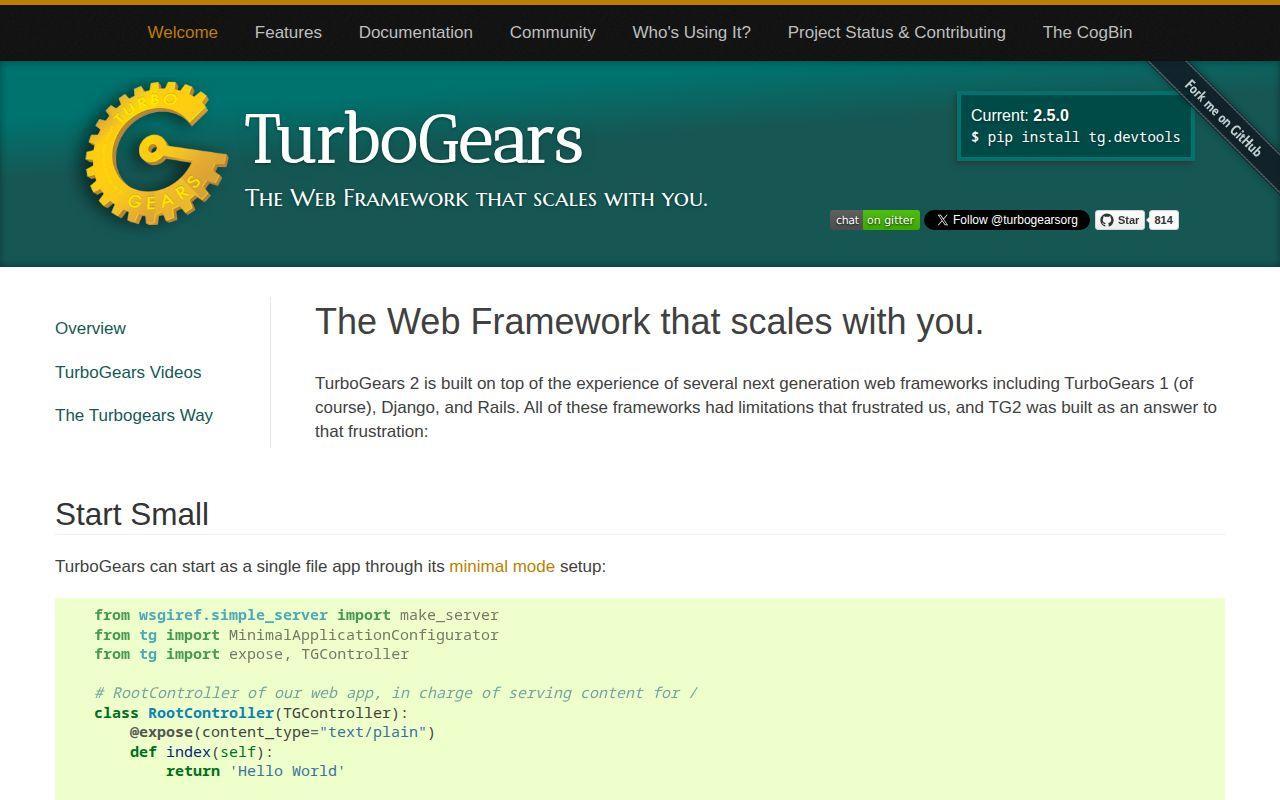Screen dimensions: 1280x800
Task: Open the Community page
Action: [553, 32]
